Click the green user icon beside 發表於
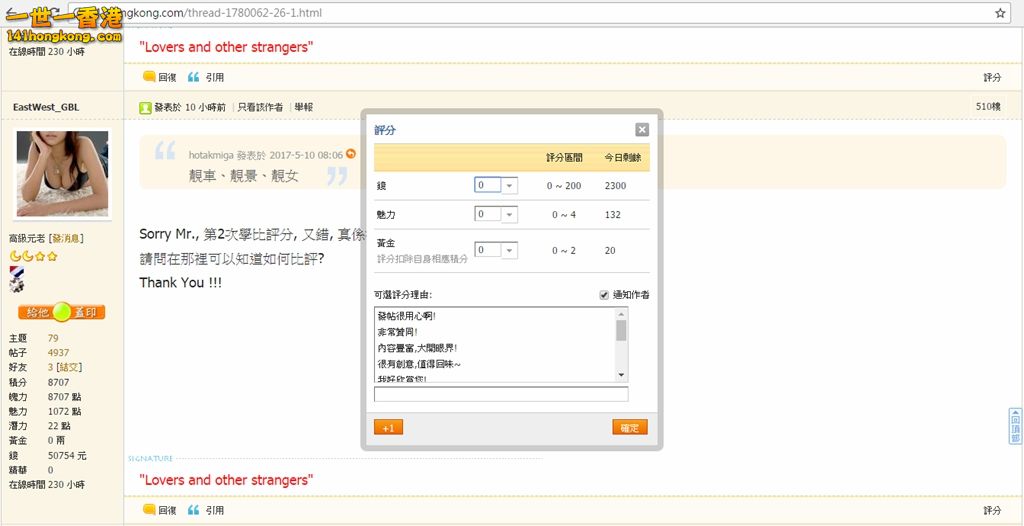The width and height of the screenshot is (1024, 526). coord(145,107)
